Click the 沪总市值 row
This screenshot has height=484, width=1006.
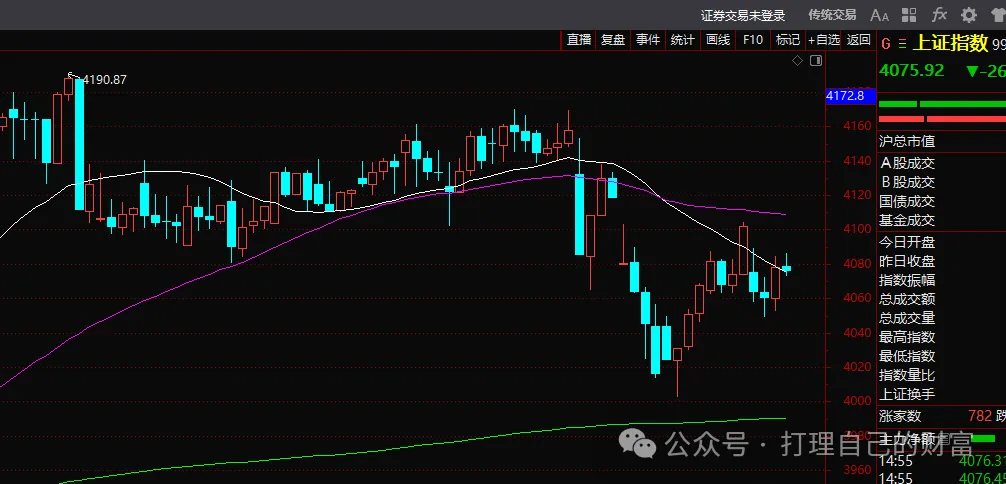pos(941,141)
